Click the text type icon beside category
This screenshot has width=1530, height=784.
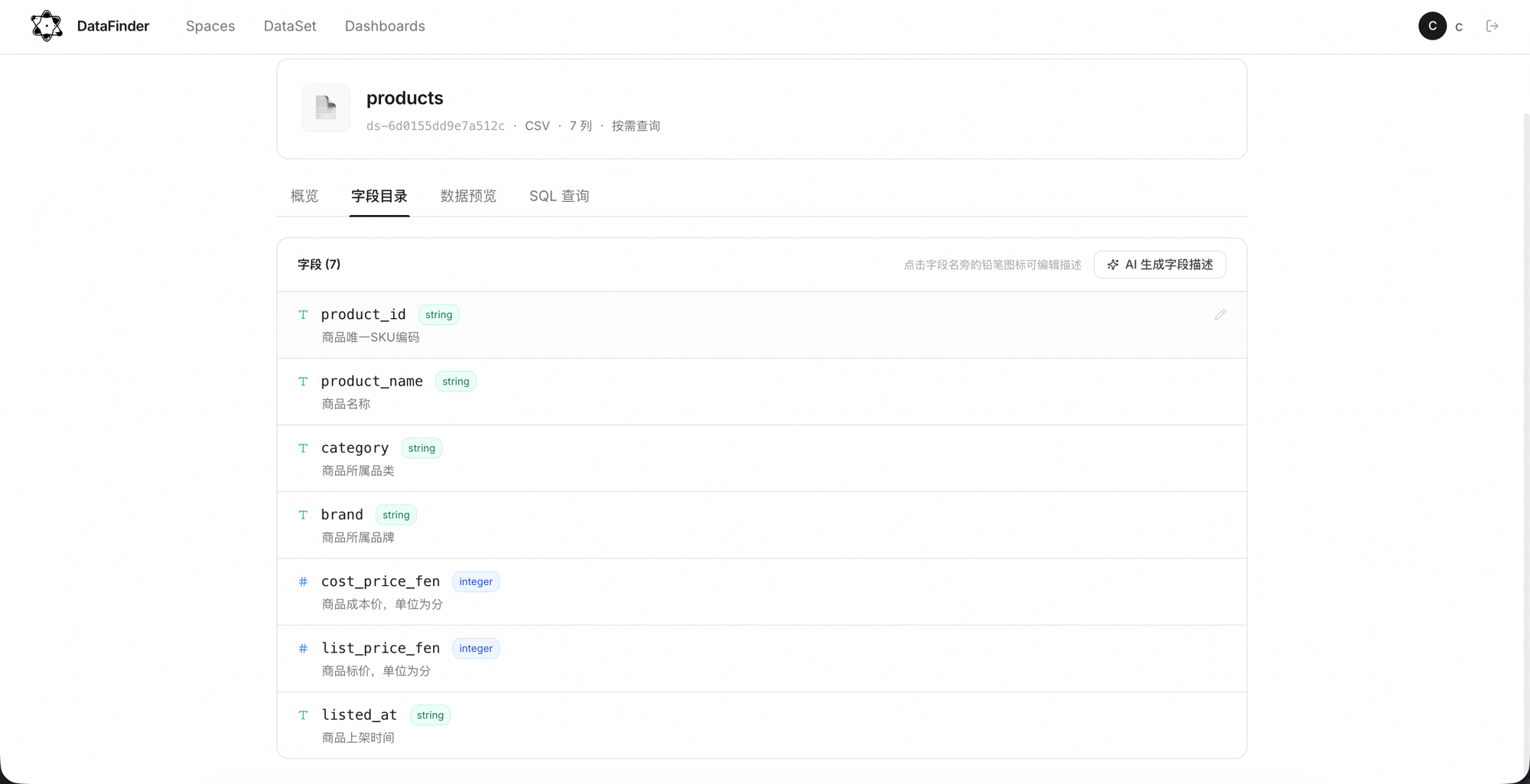[303, 448]
